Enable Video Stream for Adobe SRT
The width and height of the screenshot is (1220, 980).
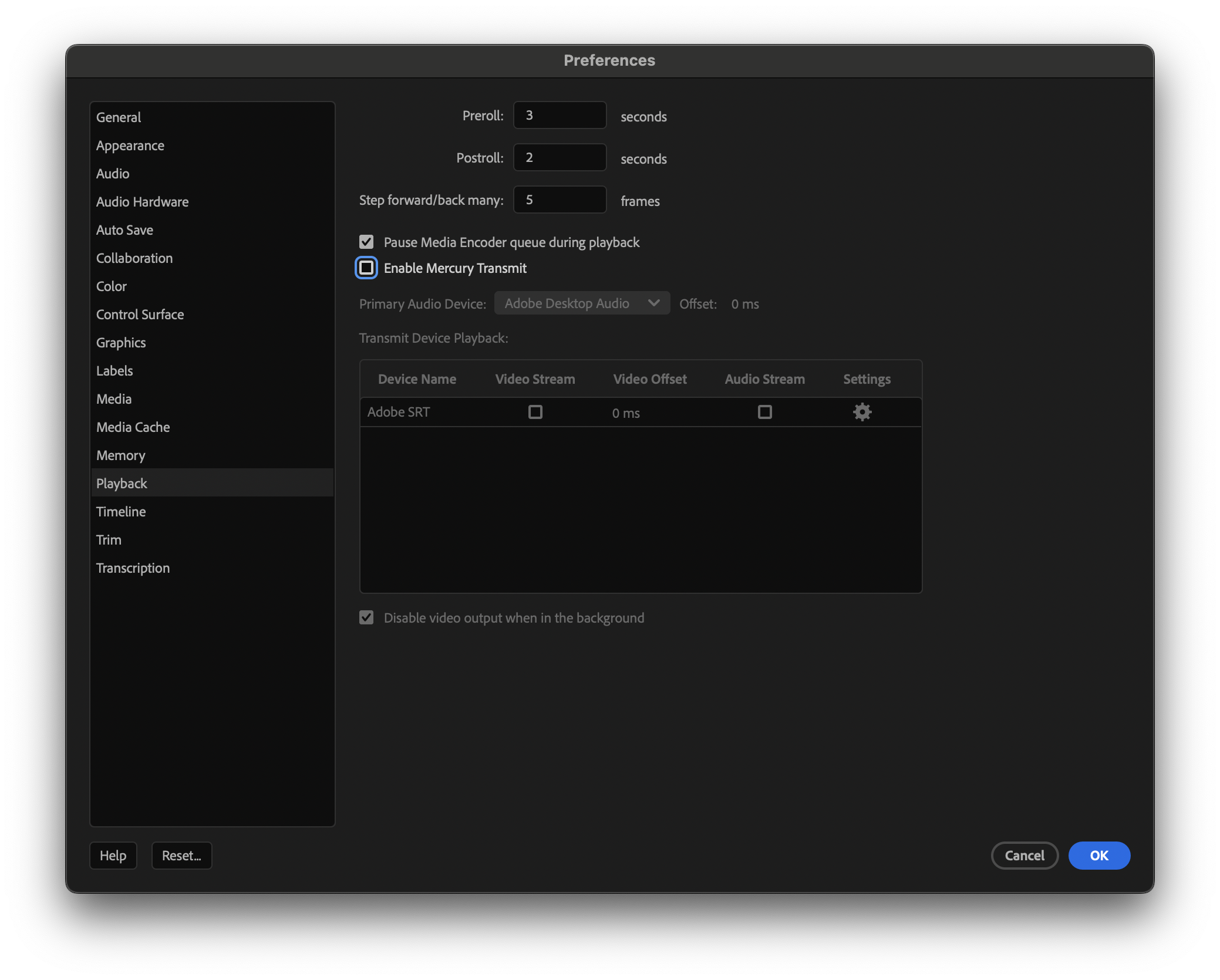coord(535,412)
